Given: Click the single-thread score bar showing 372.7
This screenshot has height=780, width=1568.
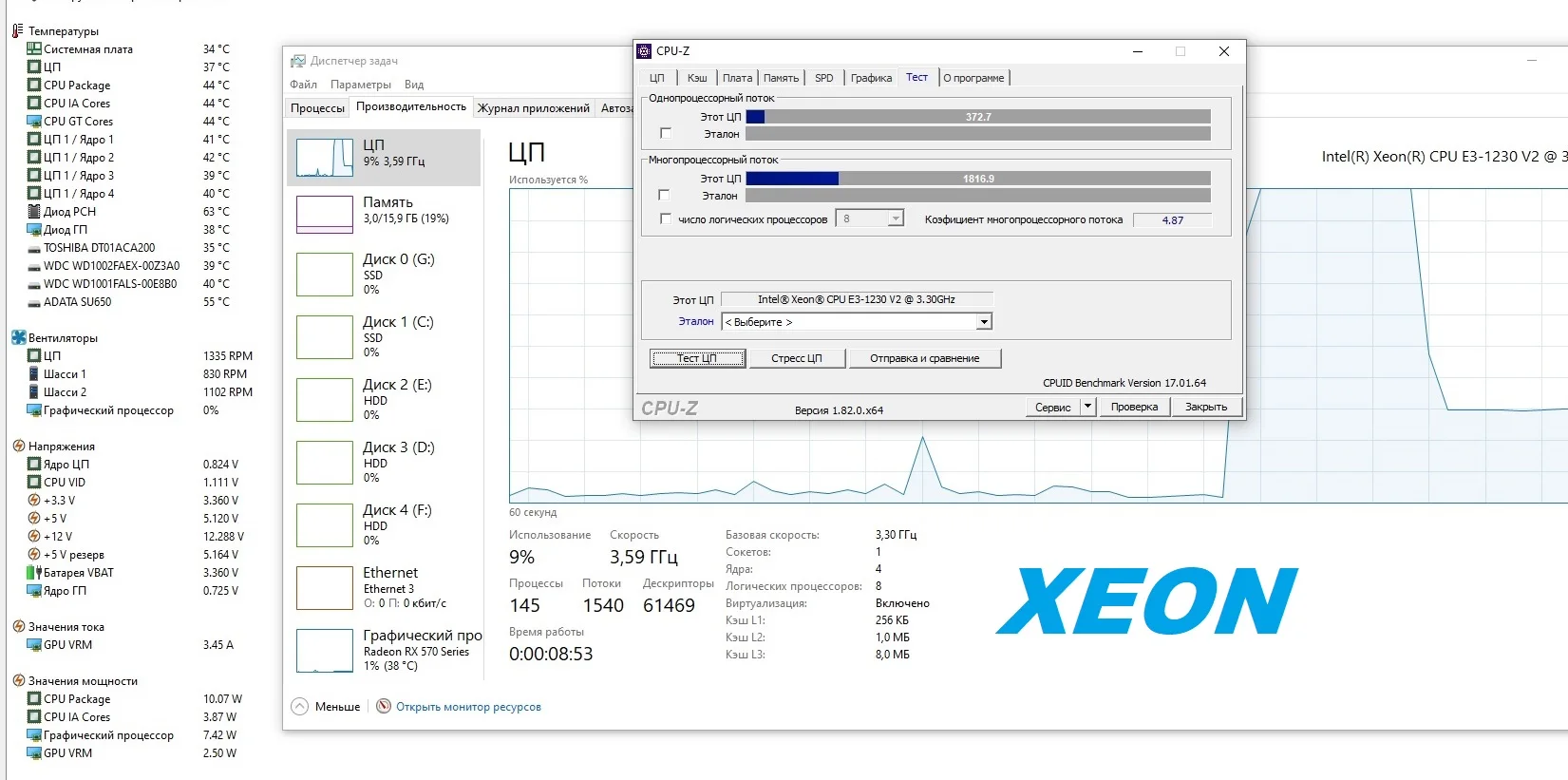Looking at the screenshot, I should pos(978,117).
